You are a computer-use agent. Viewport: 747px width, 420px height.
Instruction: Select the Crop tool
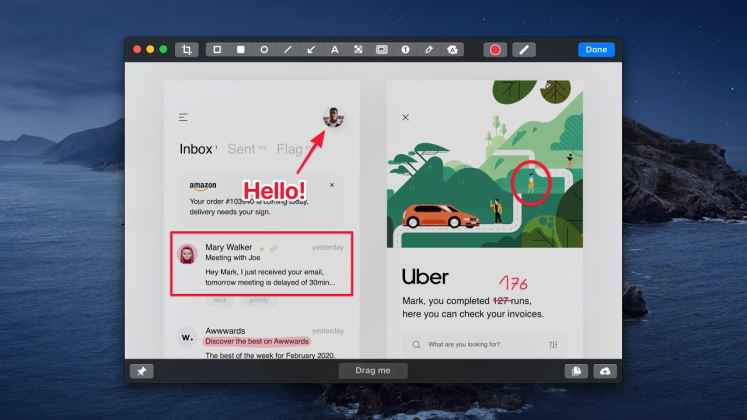(x=186, y=49)
